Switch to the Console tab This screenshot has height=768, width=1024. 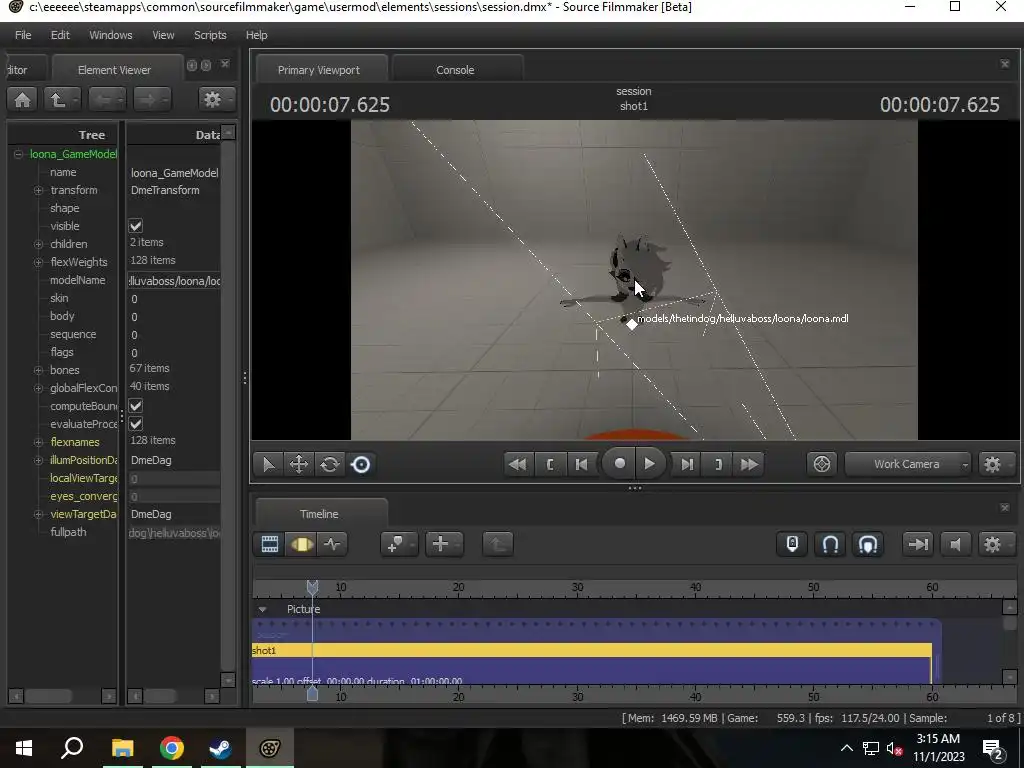point(455,70)
